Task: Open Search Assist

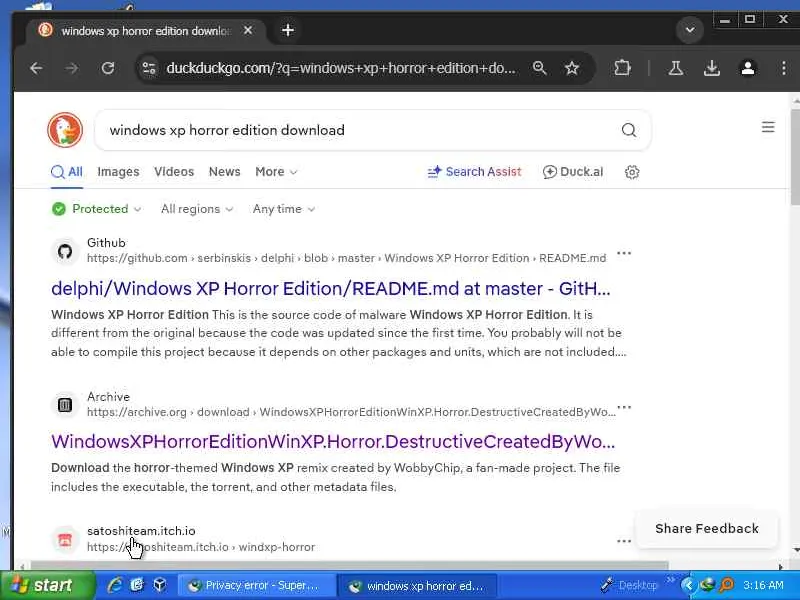Action: click(x=474, y=172)
